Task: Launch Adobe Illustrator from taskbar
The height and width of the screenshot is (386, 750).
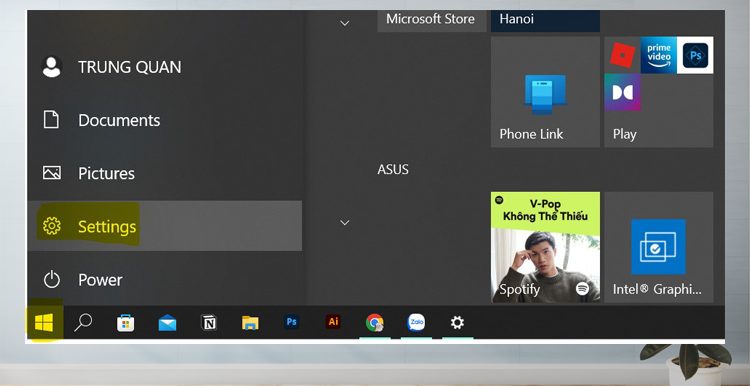Action: pyautogui.click(x=333, y=322)
